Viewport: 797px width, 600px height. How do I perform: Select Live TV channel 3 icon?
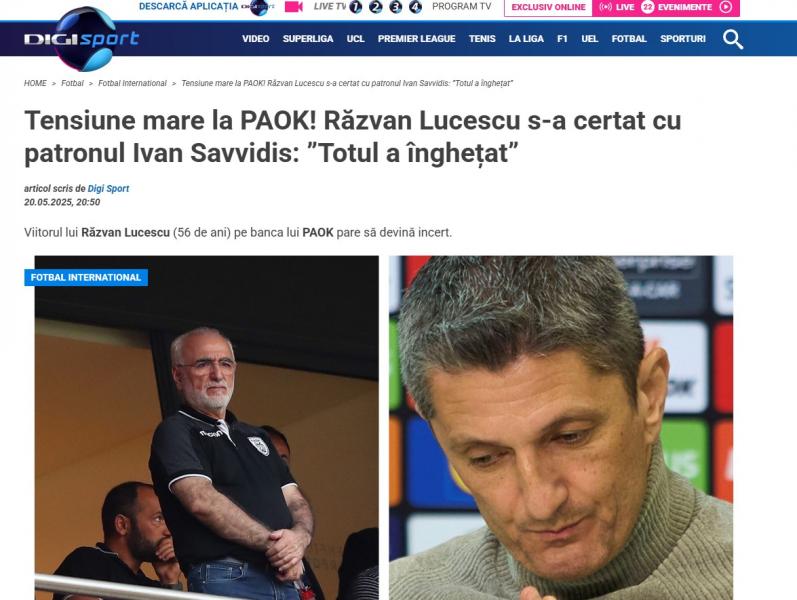[x=395, y=7]
